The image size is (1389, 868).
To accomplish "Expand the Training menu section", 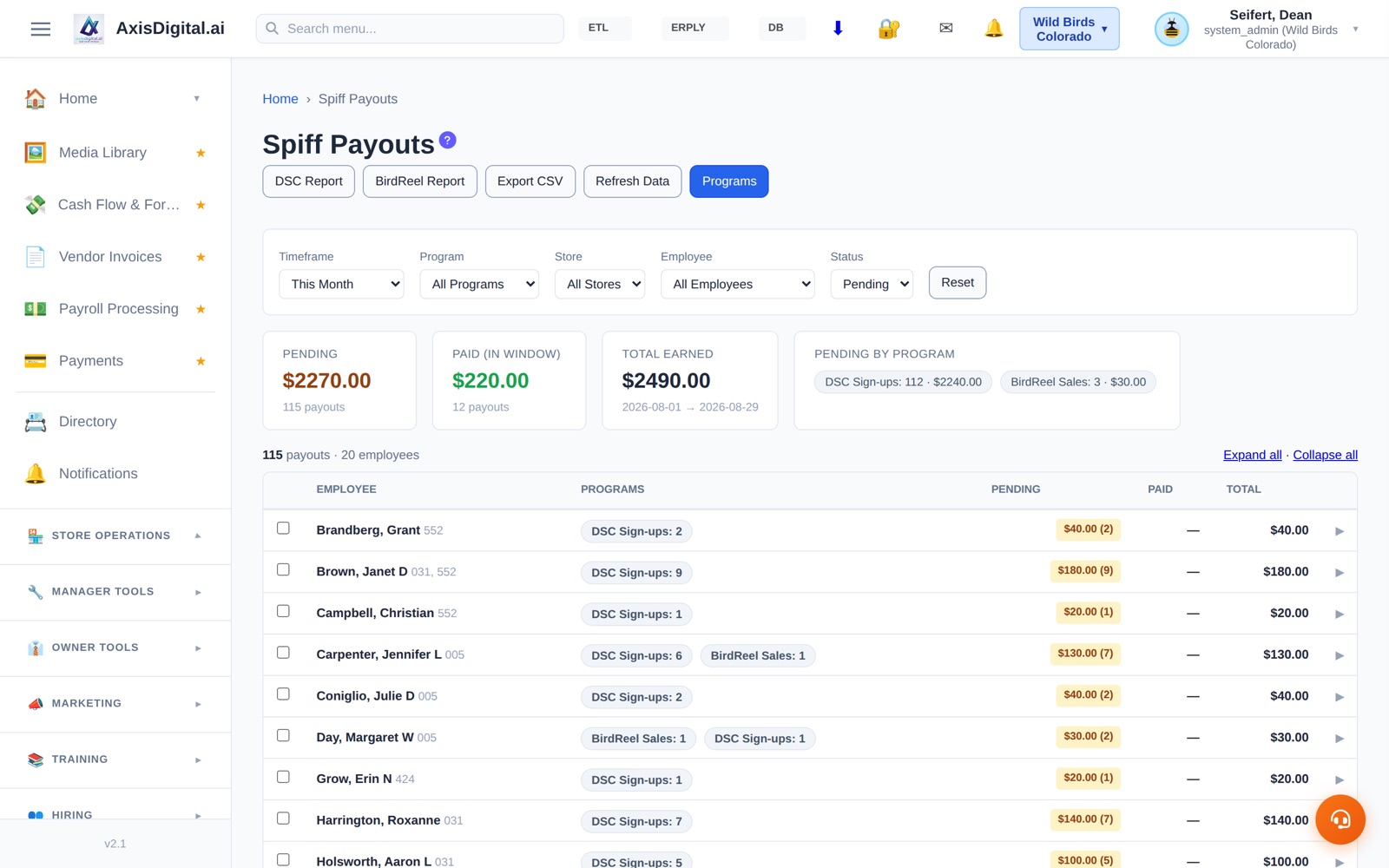I will 115,759.
